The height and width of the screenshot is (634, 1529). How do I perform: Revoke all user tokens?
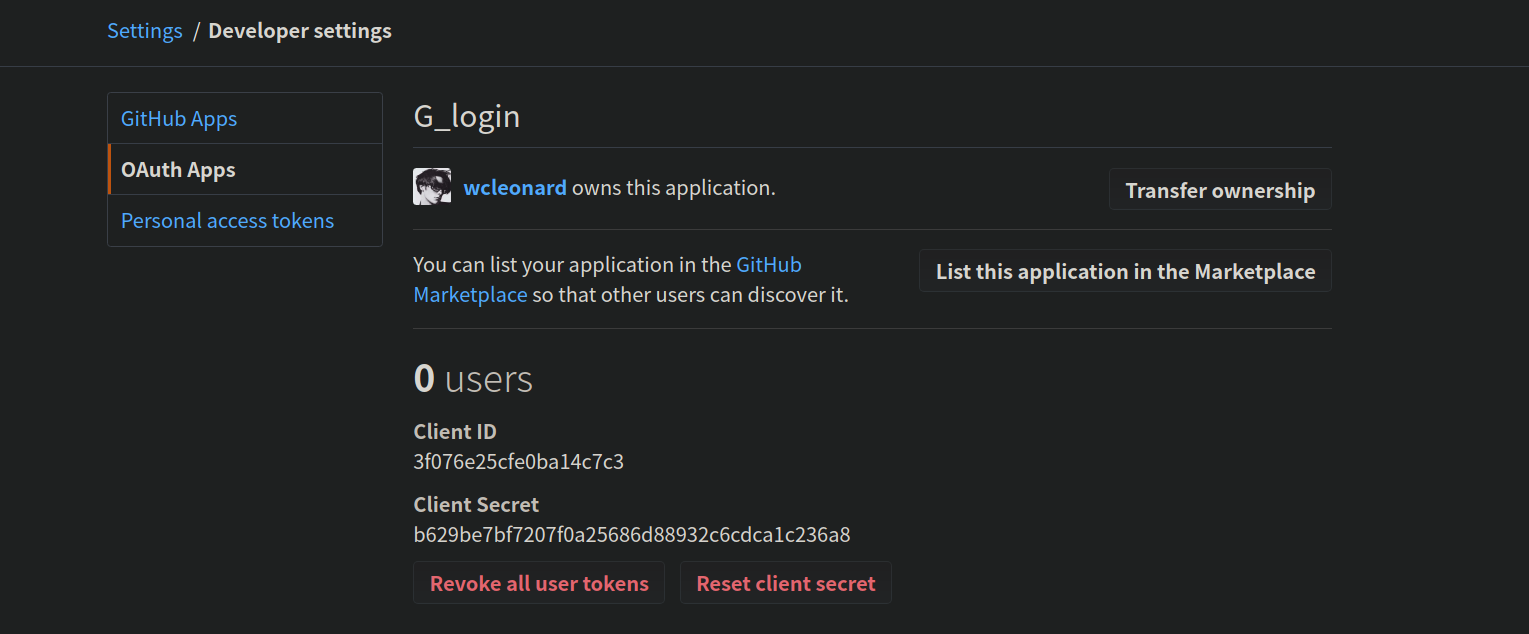(x=539, y=583)
